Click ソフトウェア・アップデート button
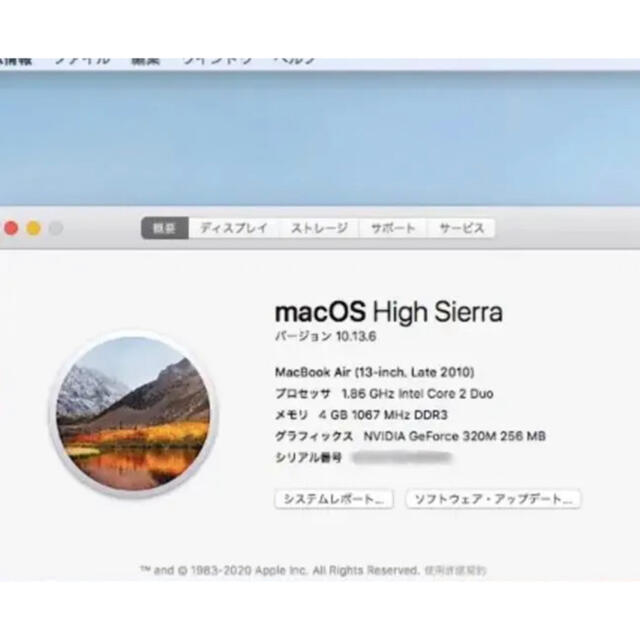 click(x=493, y=499)
